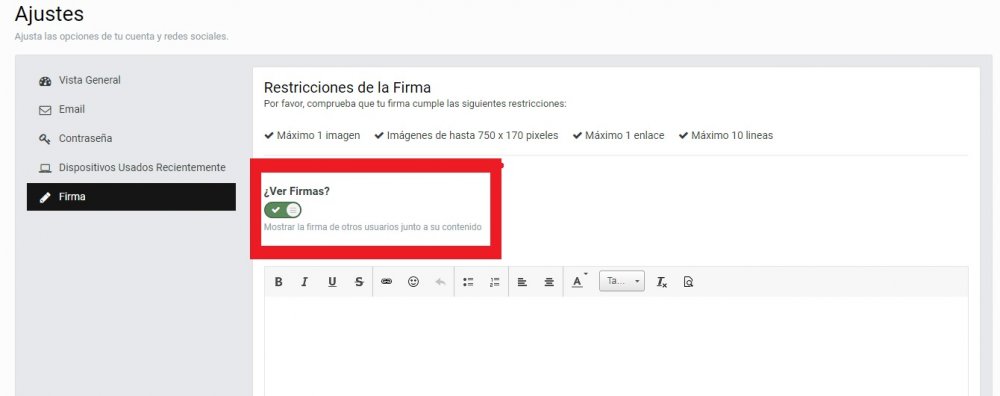Open the font size dropdown

[x=622, y=281]
